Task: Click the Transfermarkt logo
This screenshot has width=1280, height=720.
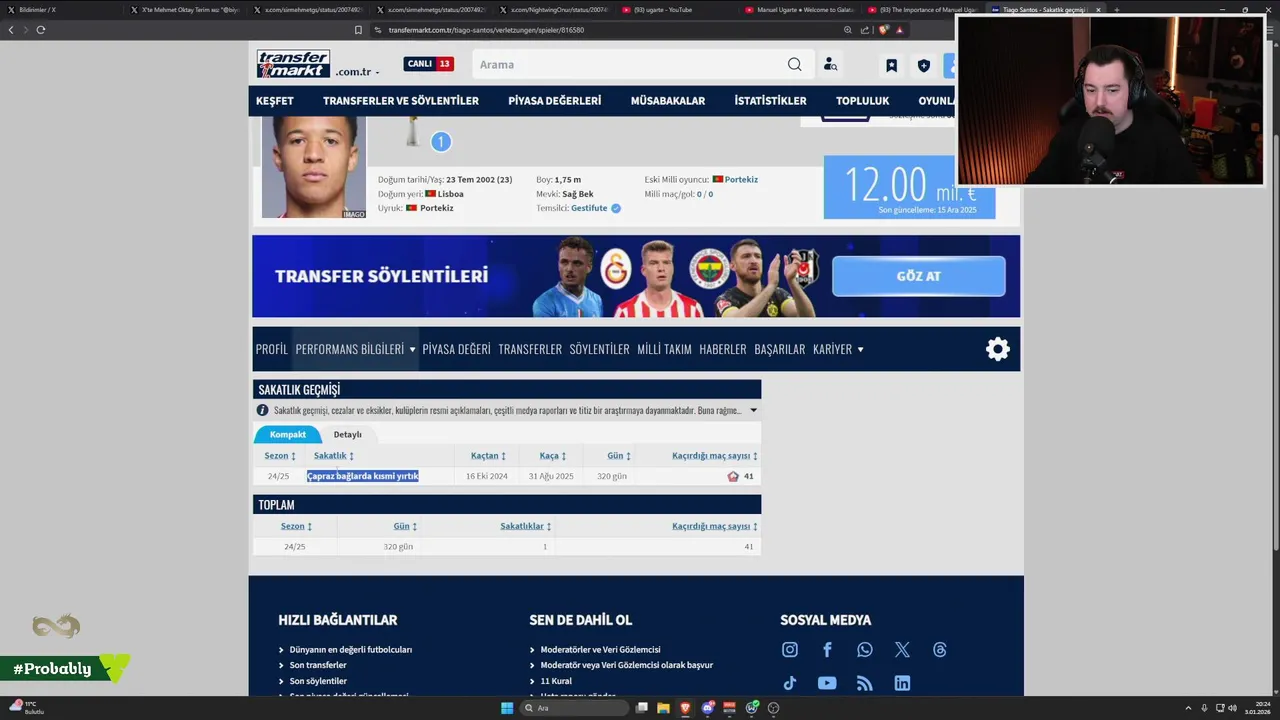Action: click(x=293, y=64)
